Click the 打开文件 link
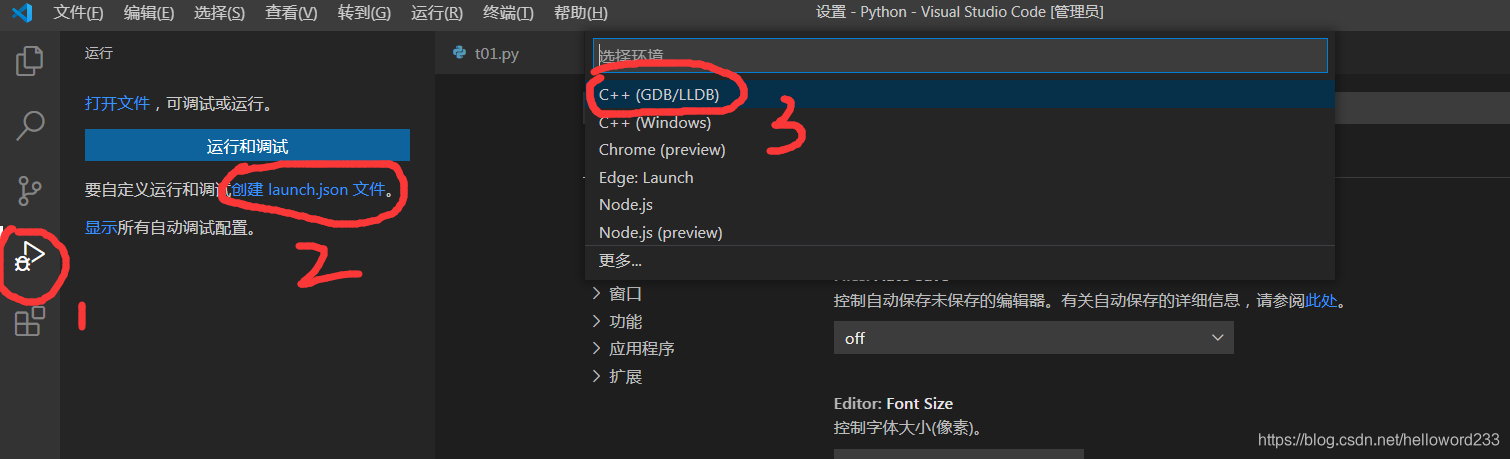Viewport: 1510px width, 459px height. [x=117, y=103]
